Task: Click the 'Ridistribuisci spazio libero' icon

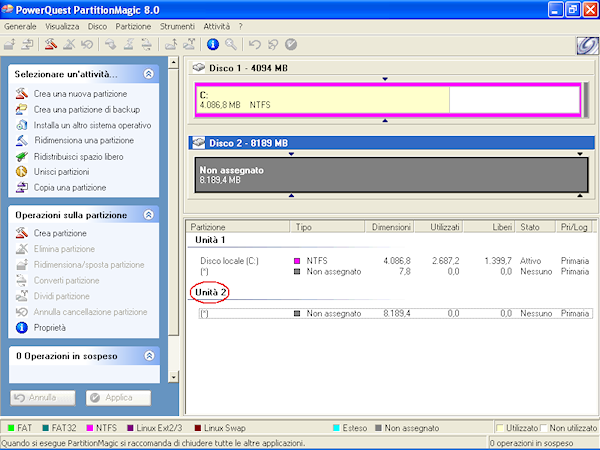Action: pos(24,157)
